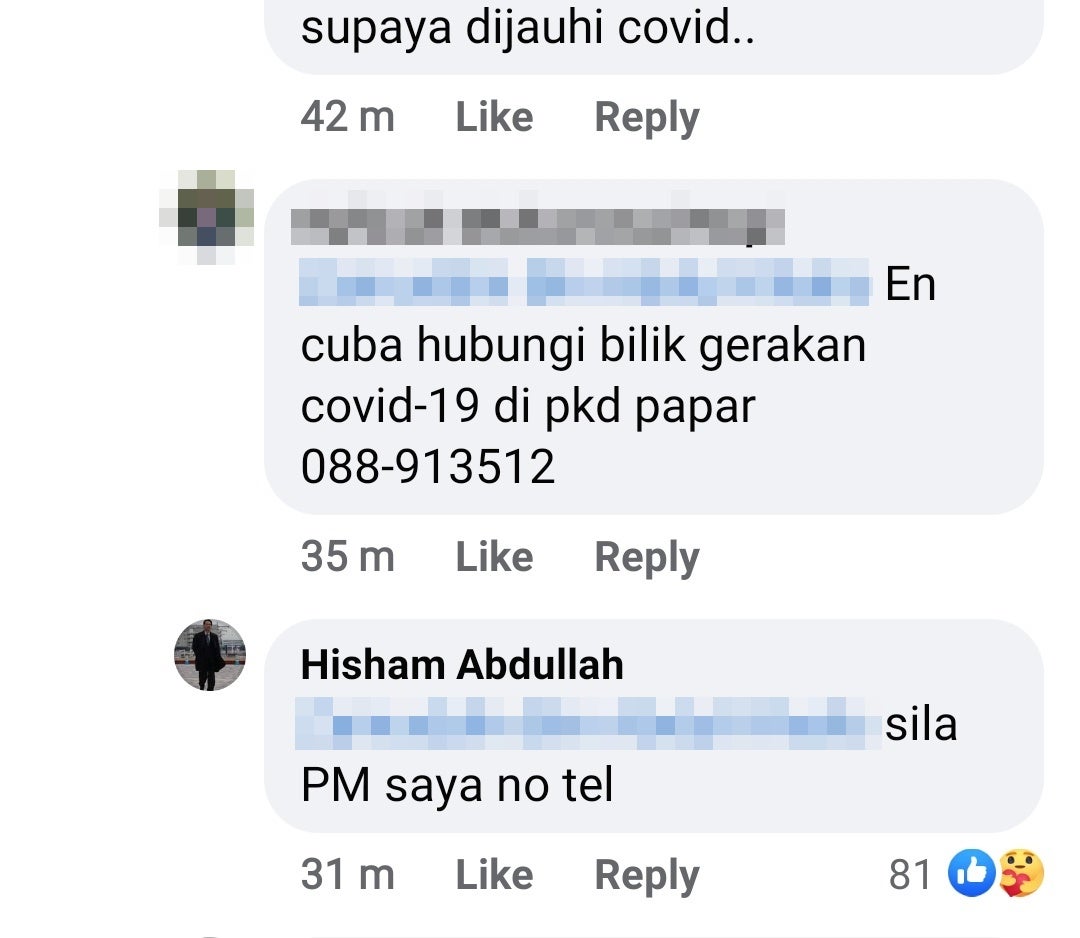Image resolution: width=1080 pixels, height=938 pixels.
Task: Open Hisham Abdullah's profile picture
Action: (x=210, y=655)
